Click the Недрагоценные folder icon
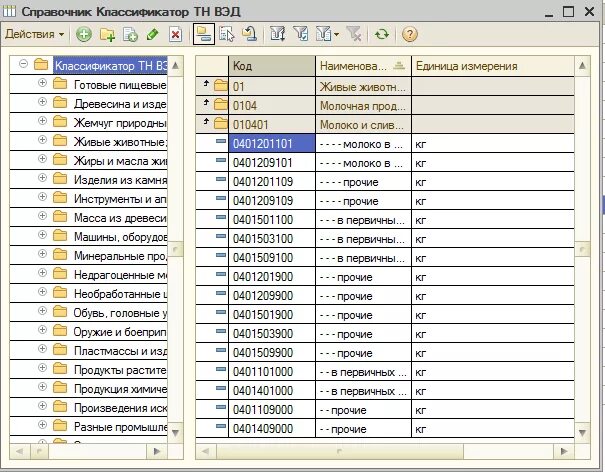Viewport: 605px width, 472px height. coord(60,274)
